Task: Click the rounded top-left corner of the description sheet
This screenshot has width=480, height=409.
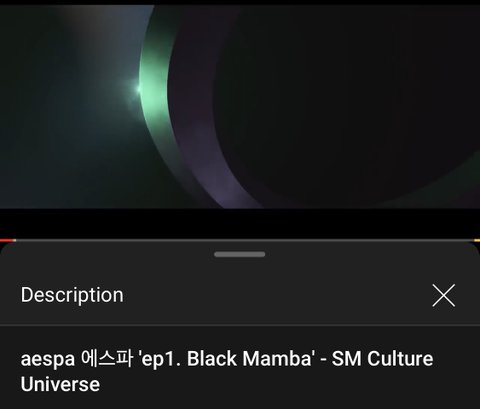Action: point(6,247)
